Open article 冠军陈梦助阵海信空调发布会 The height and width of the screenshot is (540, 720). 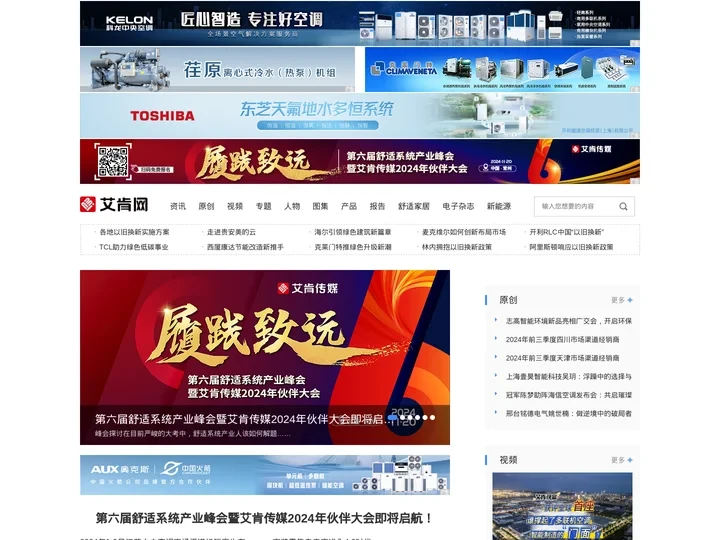568,395
